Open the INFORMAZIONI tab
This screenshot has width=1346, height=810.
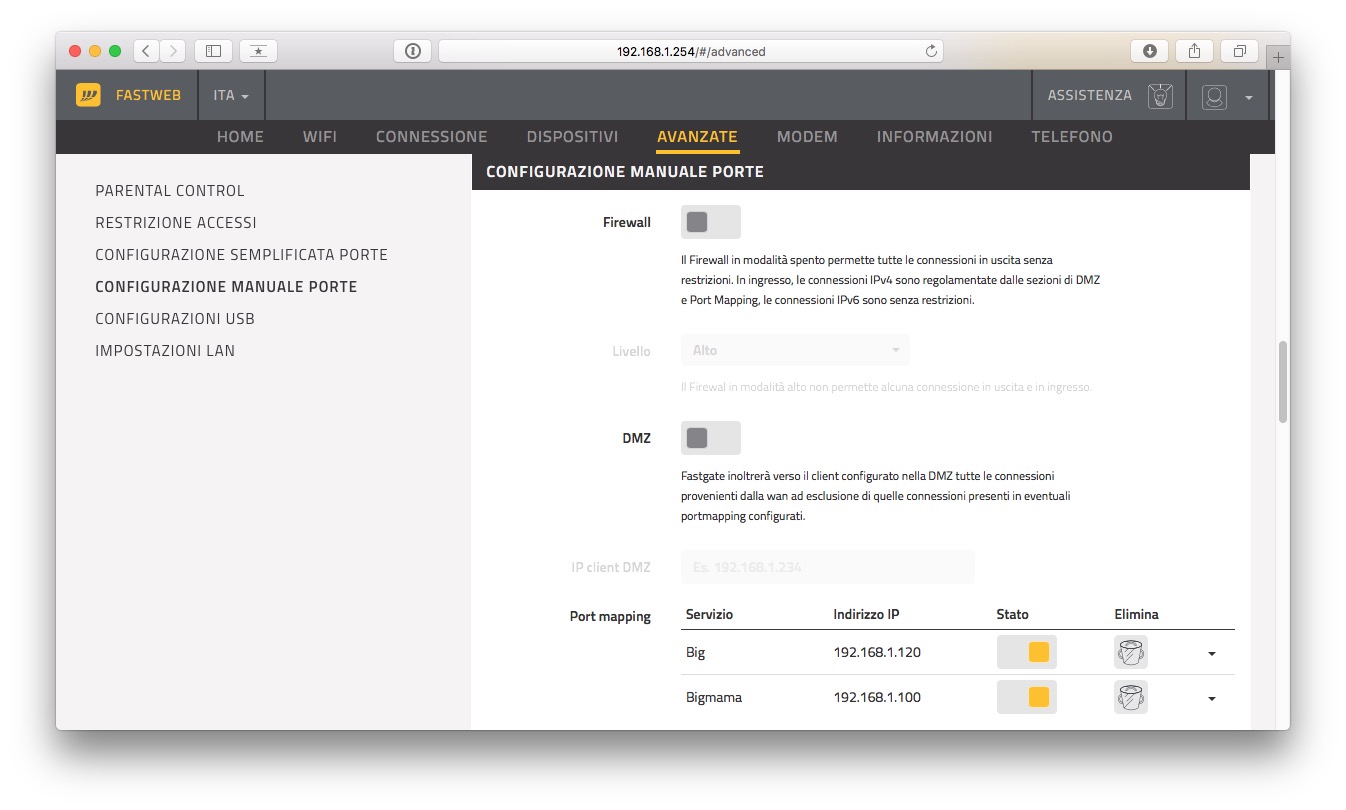pyautogui.click(x=935, y=137)
